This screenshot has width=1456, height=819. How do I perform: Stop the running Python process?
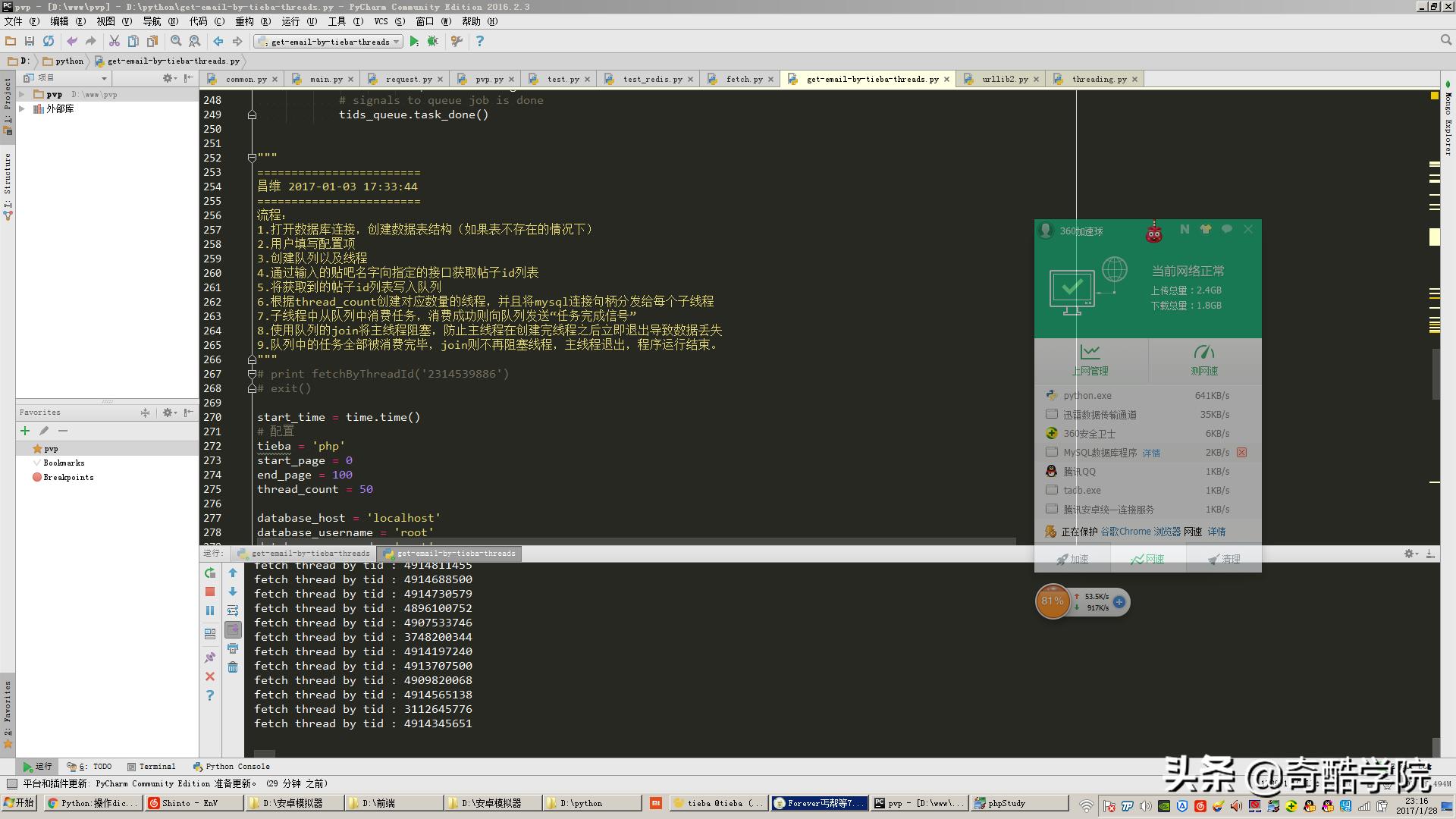(x=210, y=591)
